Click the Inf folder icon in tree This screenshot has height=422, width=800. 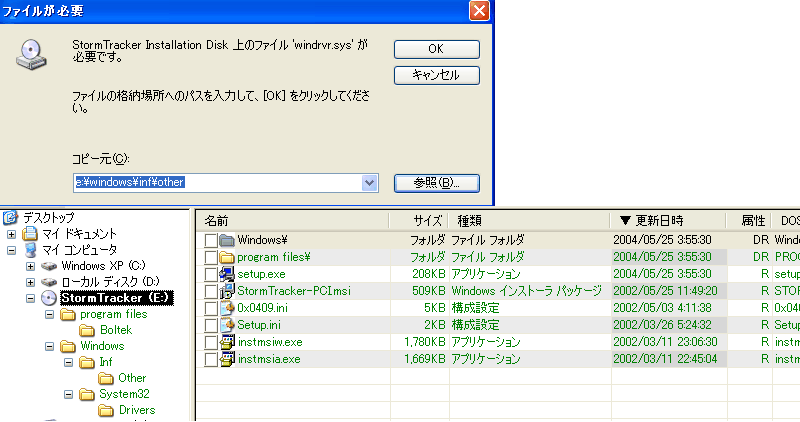click(87, 362)
